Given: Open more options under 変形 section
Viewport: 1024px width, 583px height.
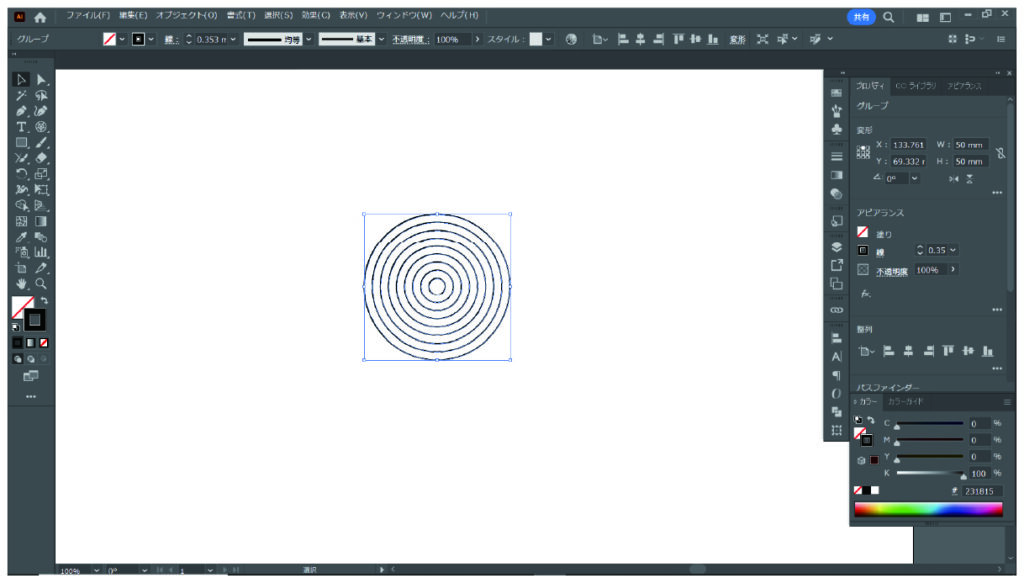Looking at the screenshot, I should click(x=997, y=193).
